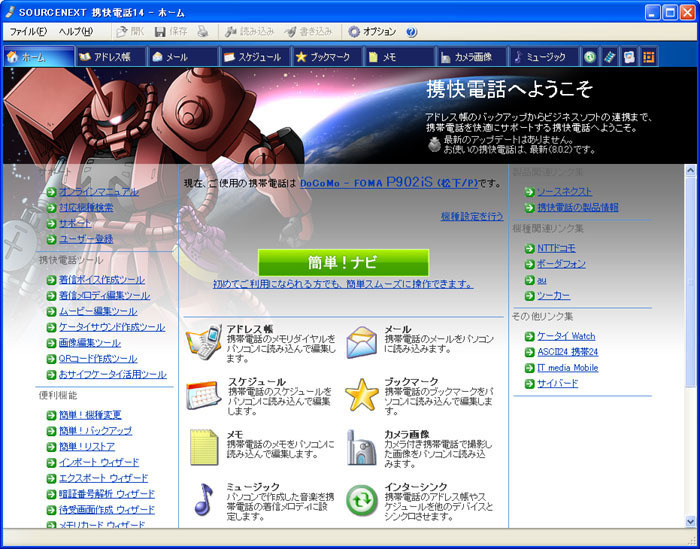Open the 簡単！機種変更 link
This screenshot has width=700, height=549.
(90, 415)
